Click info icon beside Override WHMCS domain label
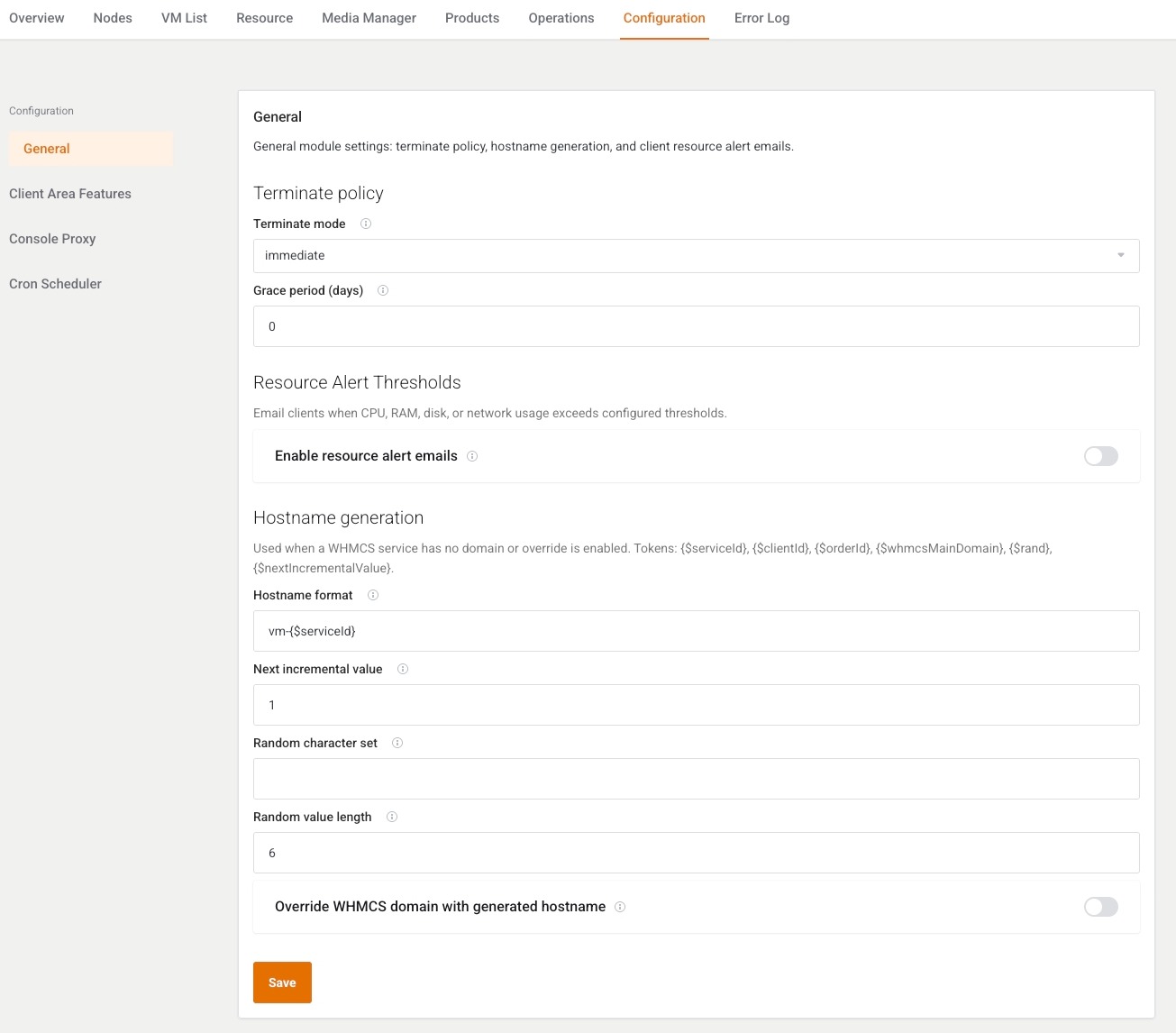The height and width of the screenshot is (1033, 1176). (620, 907)
